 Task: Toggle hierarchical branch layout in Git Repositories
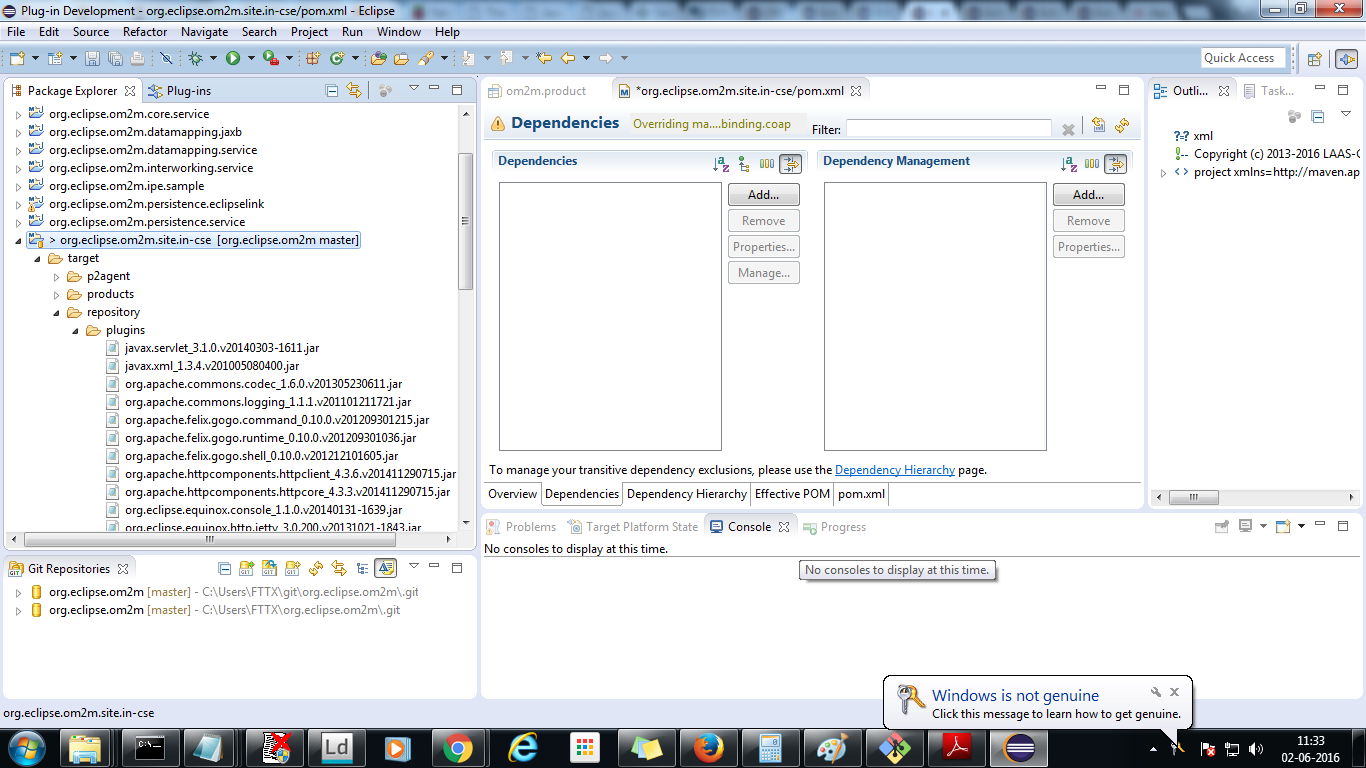coord(362,569)
